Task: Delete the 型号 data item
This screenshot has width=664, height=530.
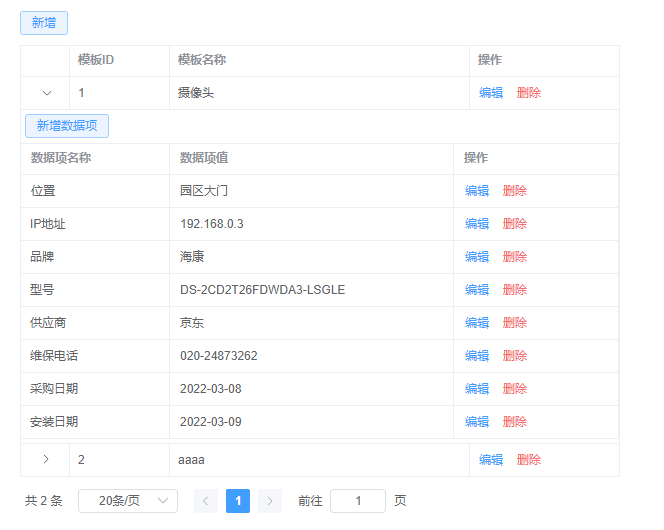Action: (x=515, y=290)
